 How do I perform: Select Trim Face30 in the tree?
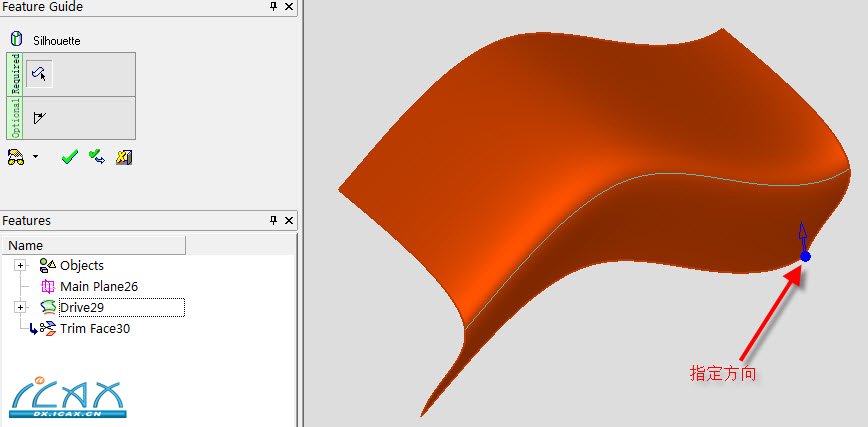pos(95,328)
